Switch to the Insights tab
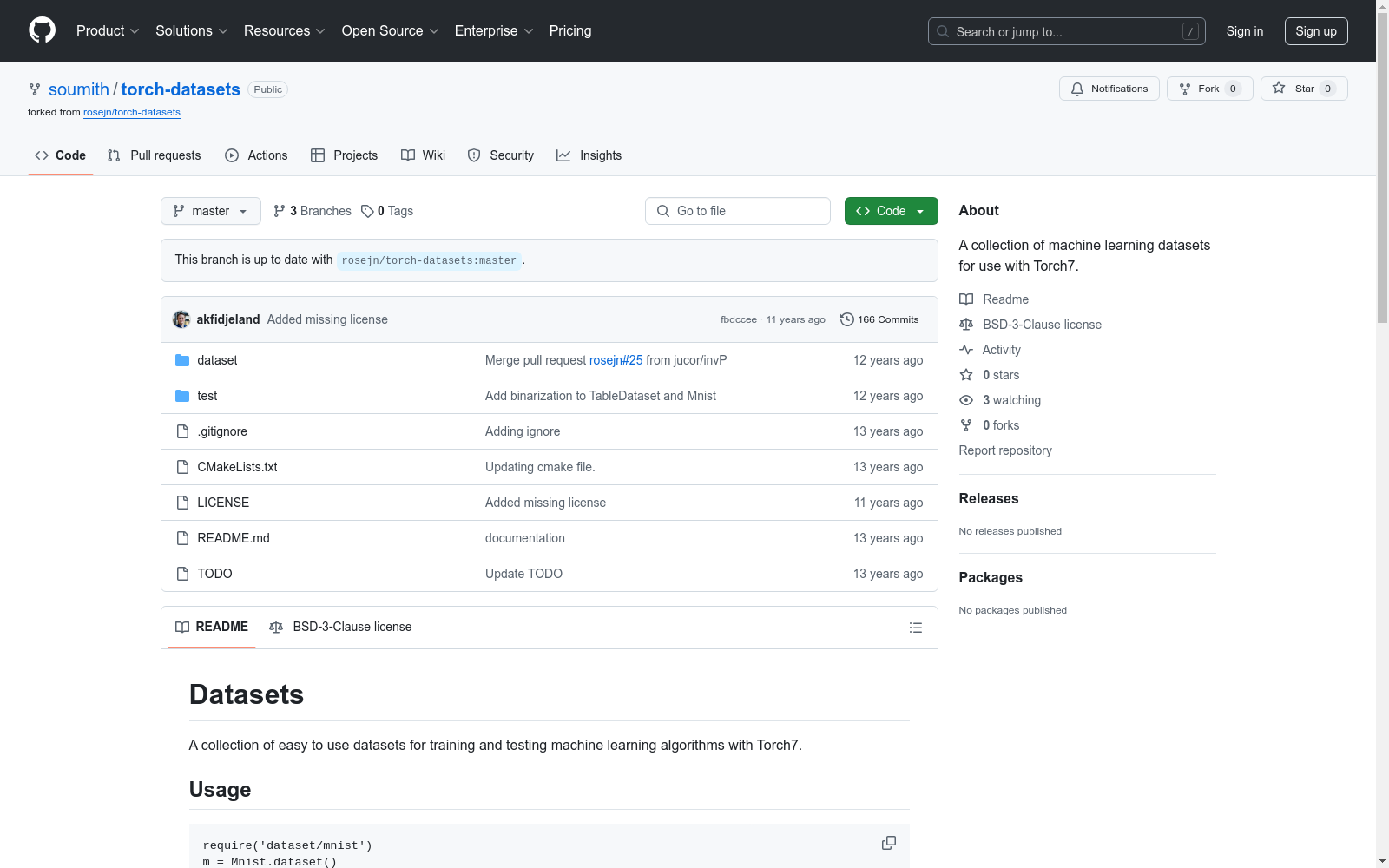 589,155
